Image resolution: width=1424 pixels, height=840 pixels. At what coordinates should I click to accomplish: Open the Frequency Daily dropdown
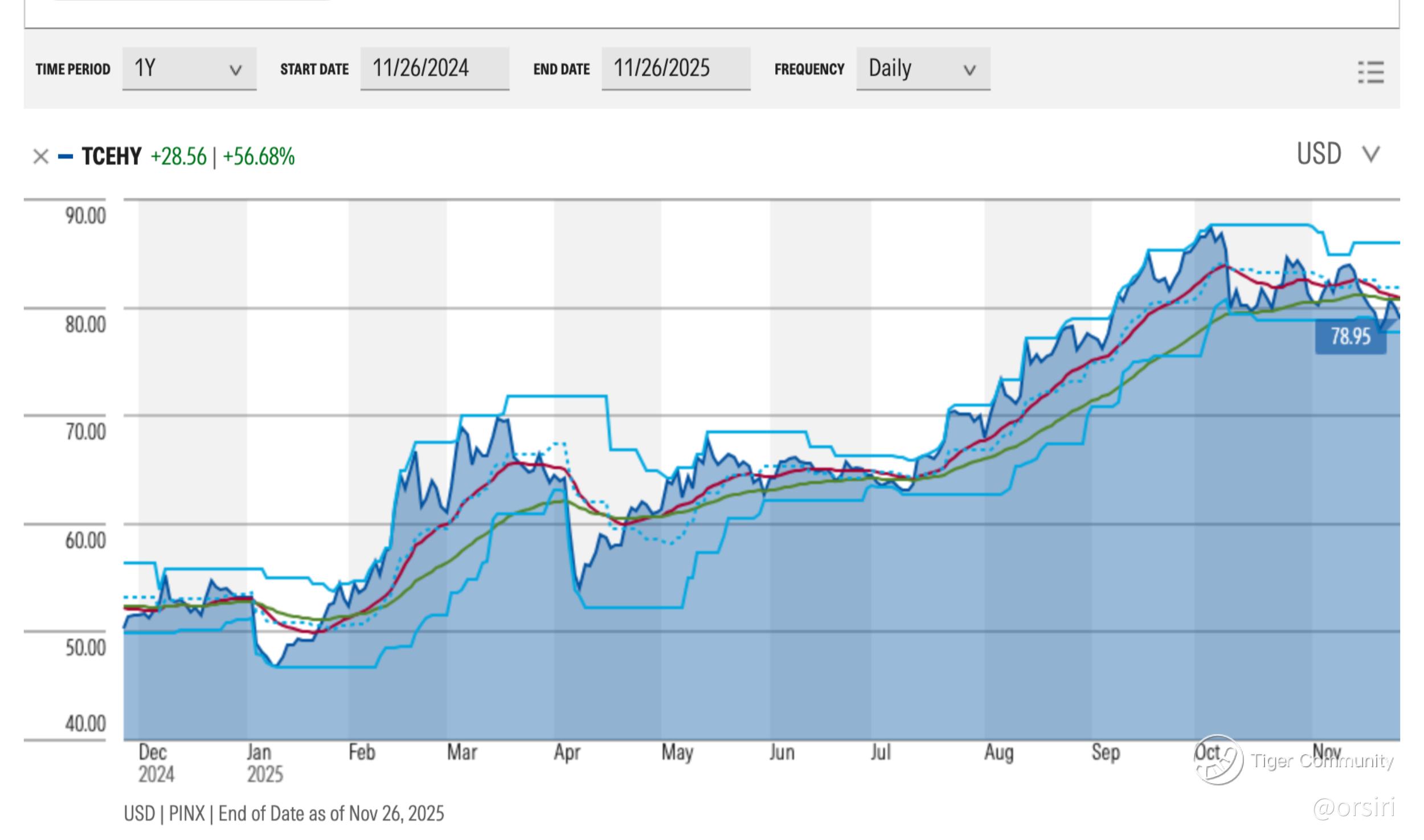[922, 69]
